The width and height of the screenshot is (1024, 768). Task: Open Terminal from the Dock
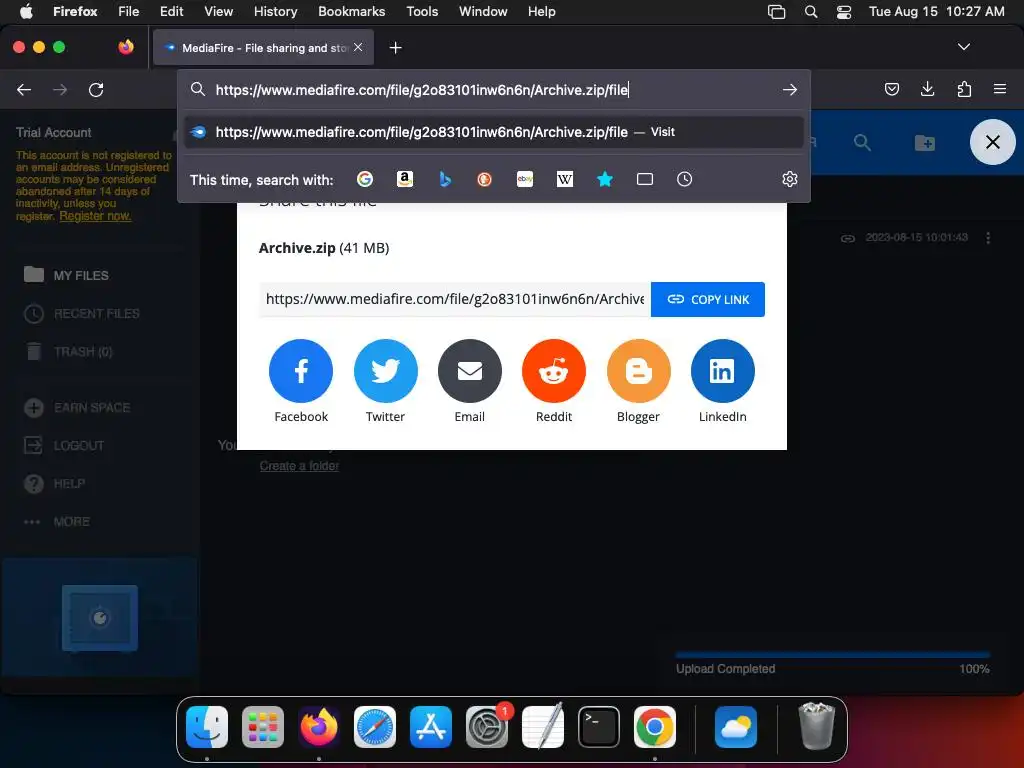(x=599, y=727)
